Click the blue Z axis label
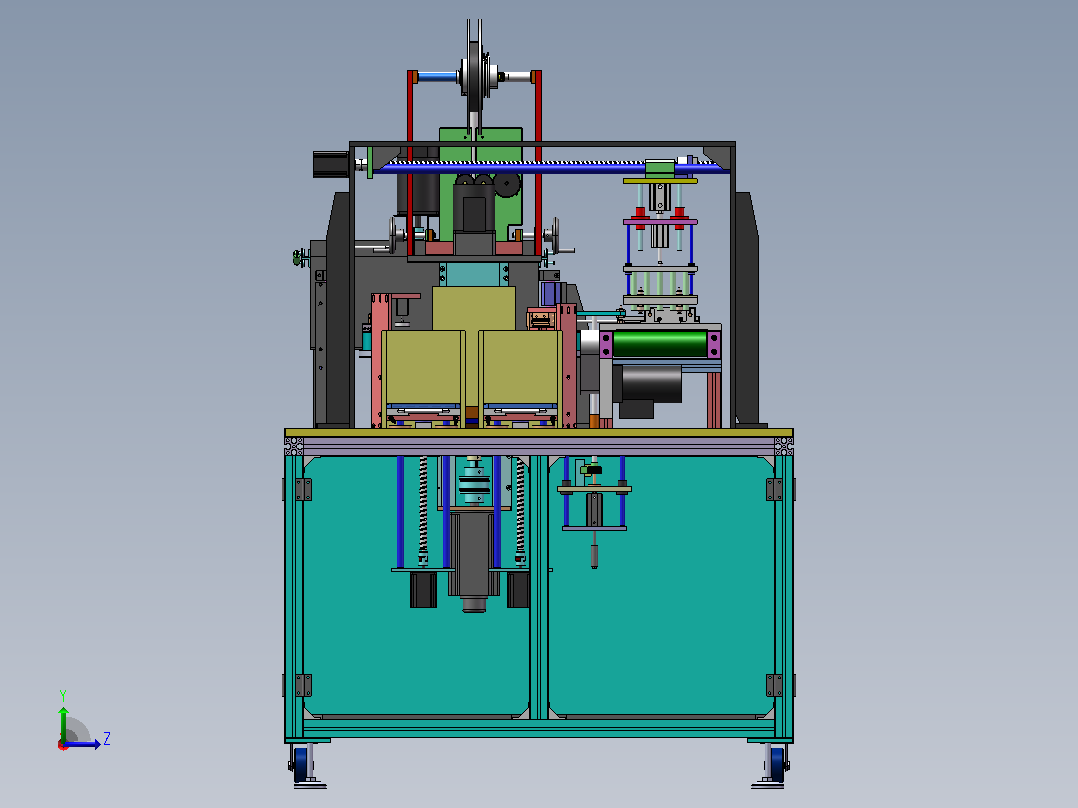 107,739
